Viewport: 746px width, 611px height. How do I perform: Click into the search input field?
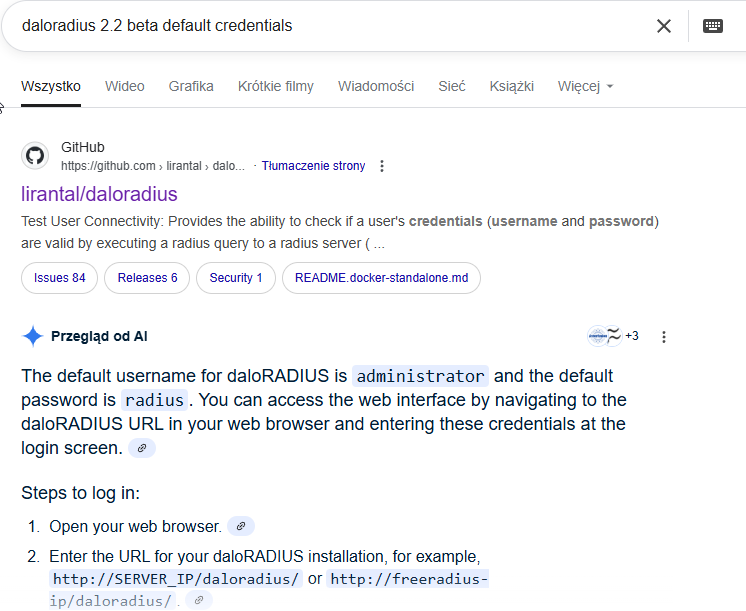click(333, 26)
